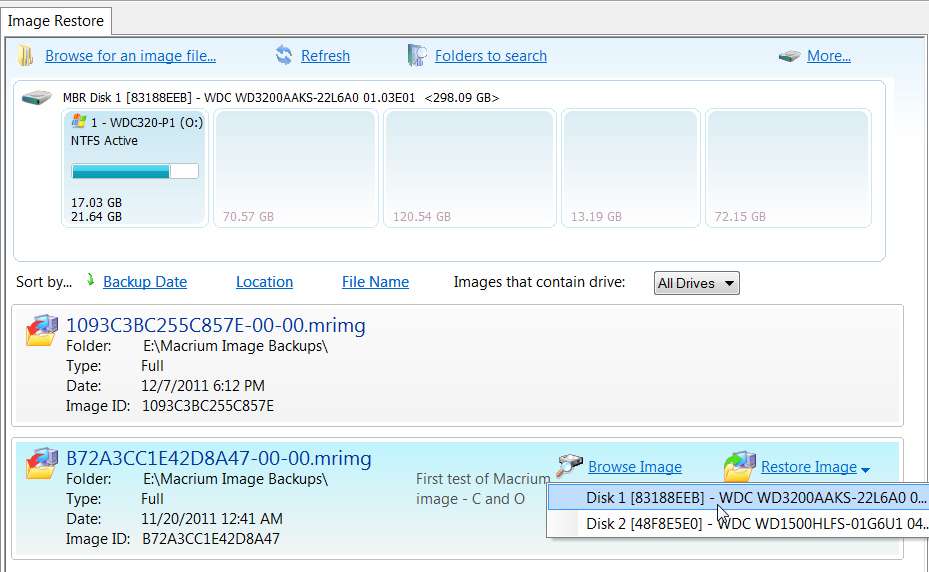Select partition 1 - WDC320-P1 (O:)
This screenshot has height=572, width=929.
point(135,168)
